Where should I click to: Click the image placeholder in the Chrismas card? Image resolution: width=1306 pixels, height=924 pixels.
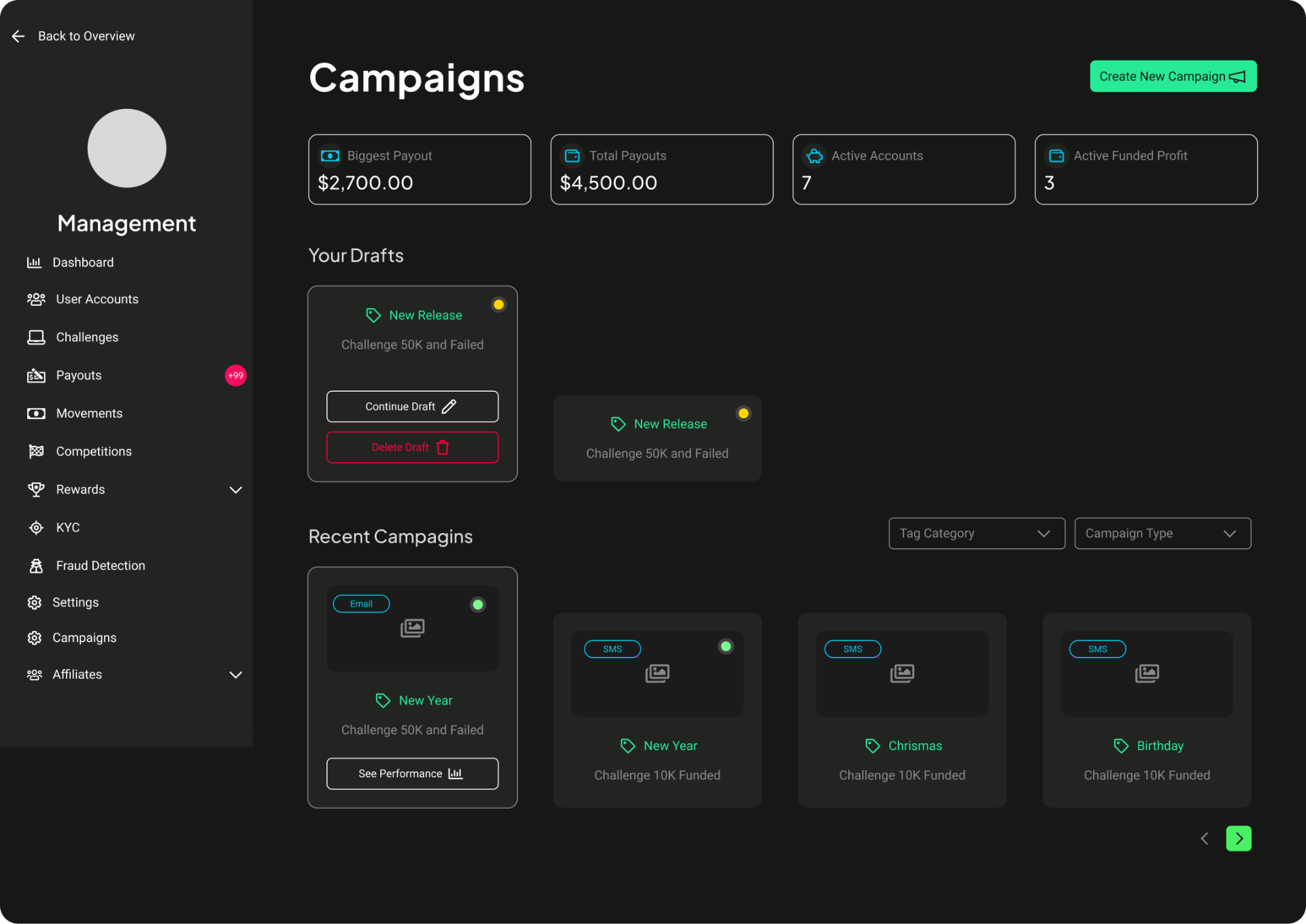(x=902, y=674)
